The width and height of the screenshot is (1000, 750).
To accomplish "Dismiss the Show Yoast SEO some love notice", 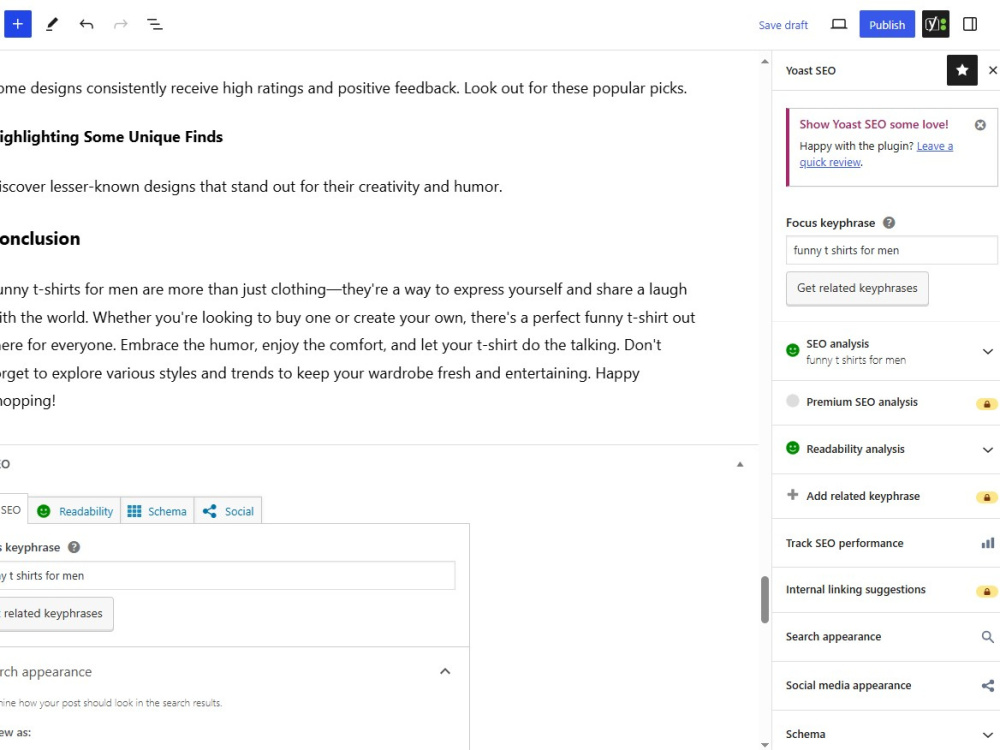I will (x=980, y=125).
